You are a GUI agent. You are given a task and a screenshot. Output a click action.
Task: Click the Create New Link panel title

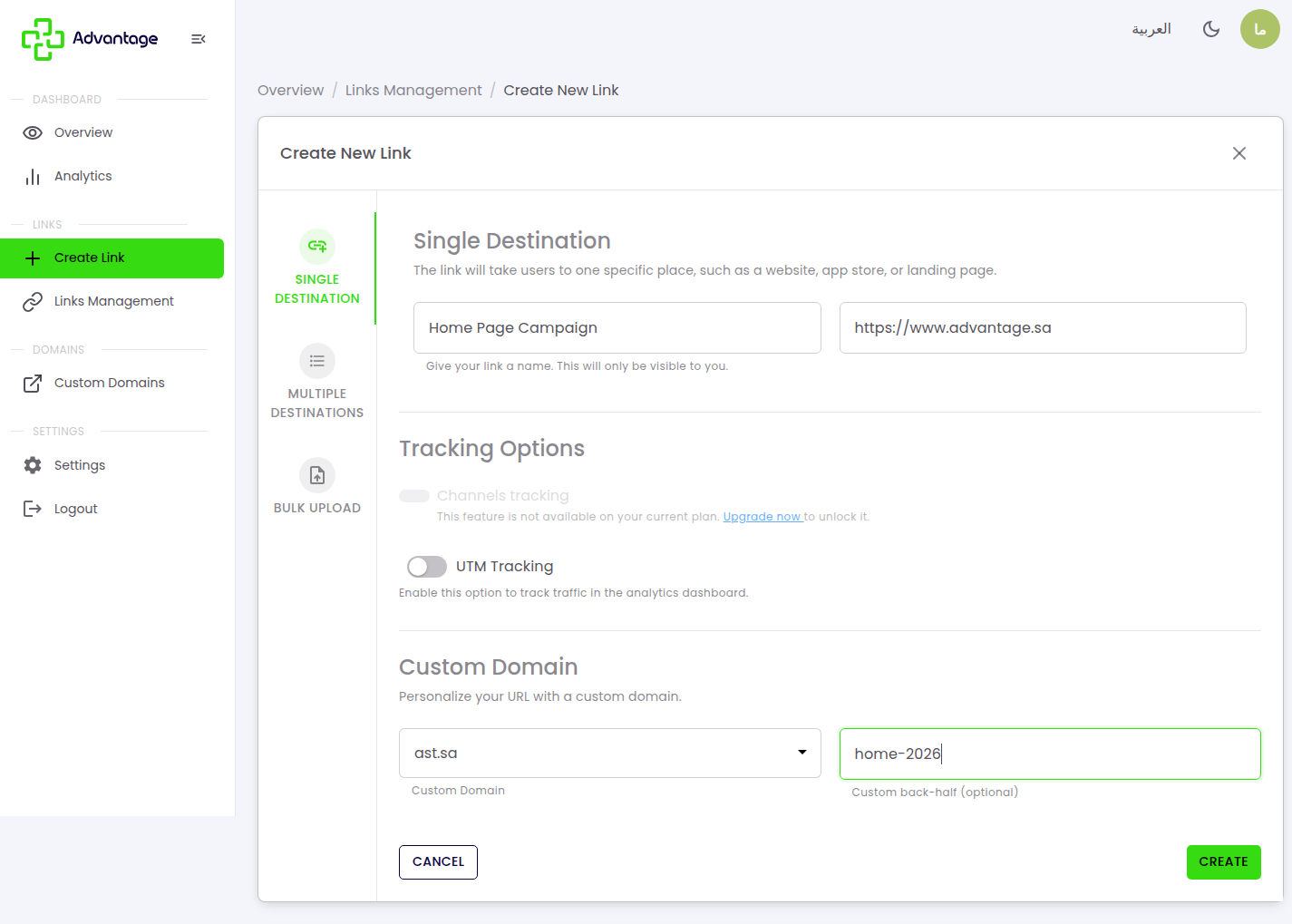pyautogui.click(x=345, y=154)
